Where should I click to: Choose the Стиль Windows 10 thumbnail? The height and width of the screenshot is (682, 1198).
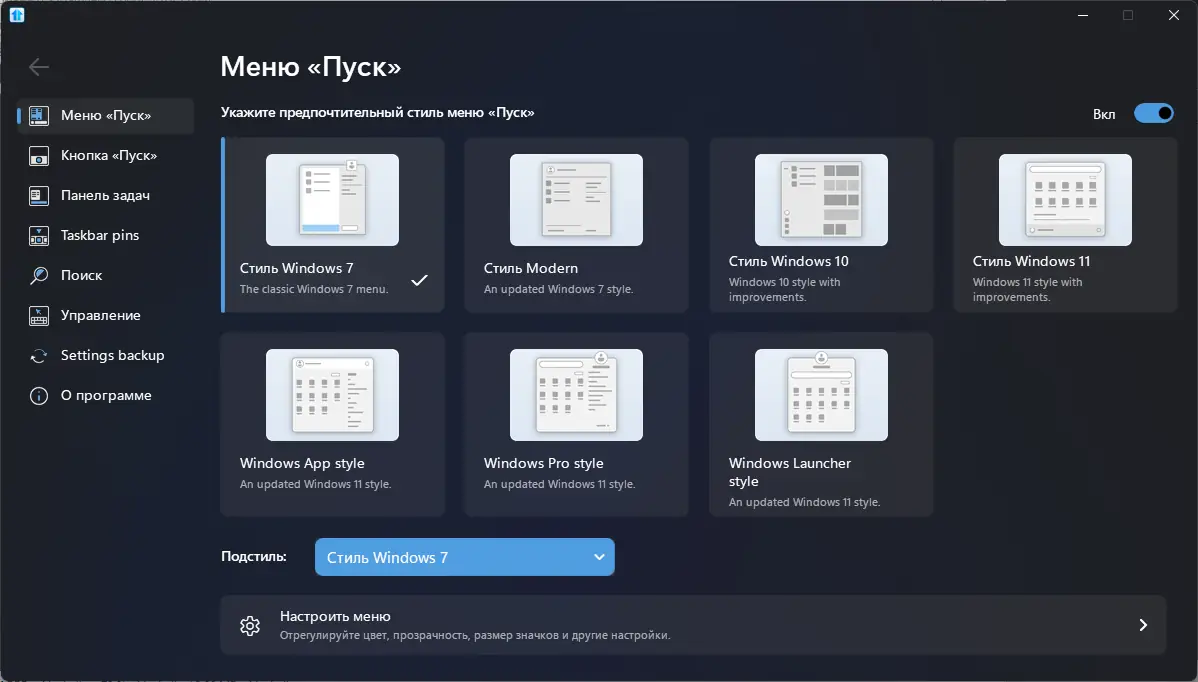[x=821, y=200]
